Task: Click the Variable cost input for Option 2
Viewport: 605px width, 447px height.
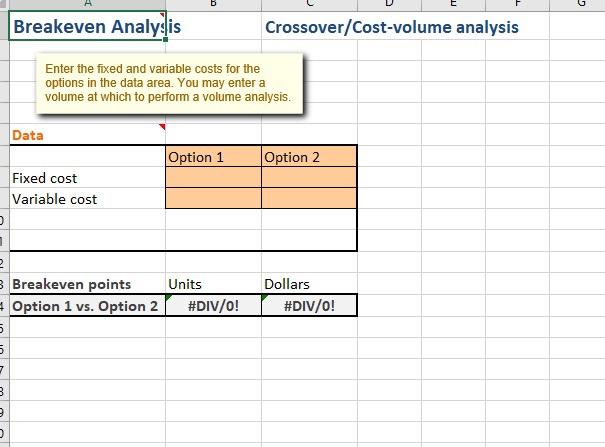Action: [309, 198]
